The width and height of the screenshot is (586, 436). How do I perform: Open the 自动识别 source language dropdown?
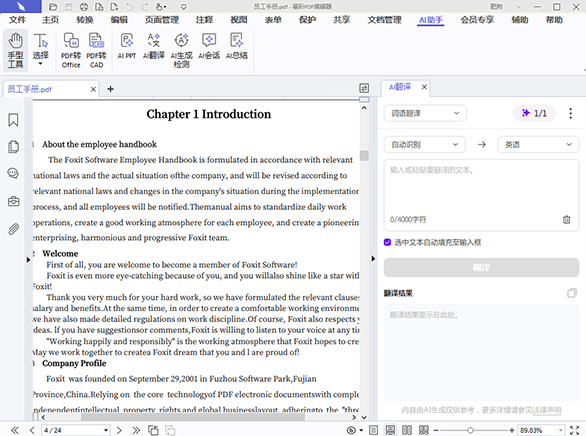click(x=425, y=145)
